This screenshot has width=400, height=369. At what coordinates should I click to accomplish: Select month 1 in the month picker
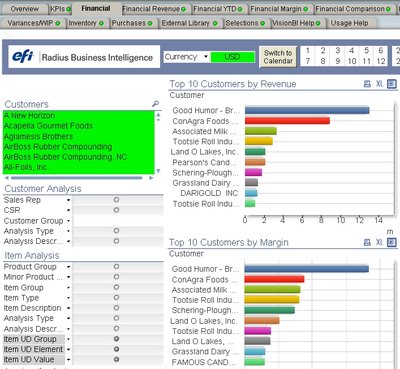coord(308,51)
